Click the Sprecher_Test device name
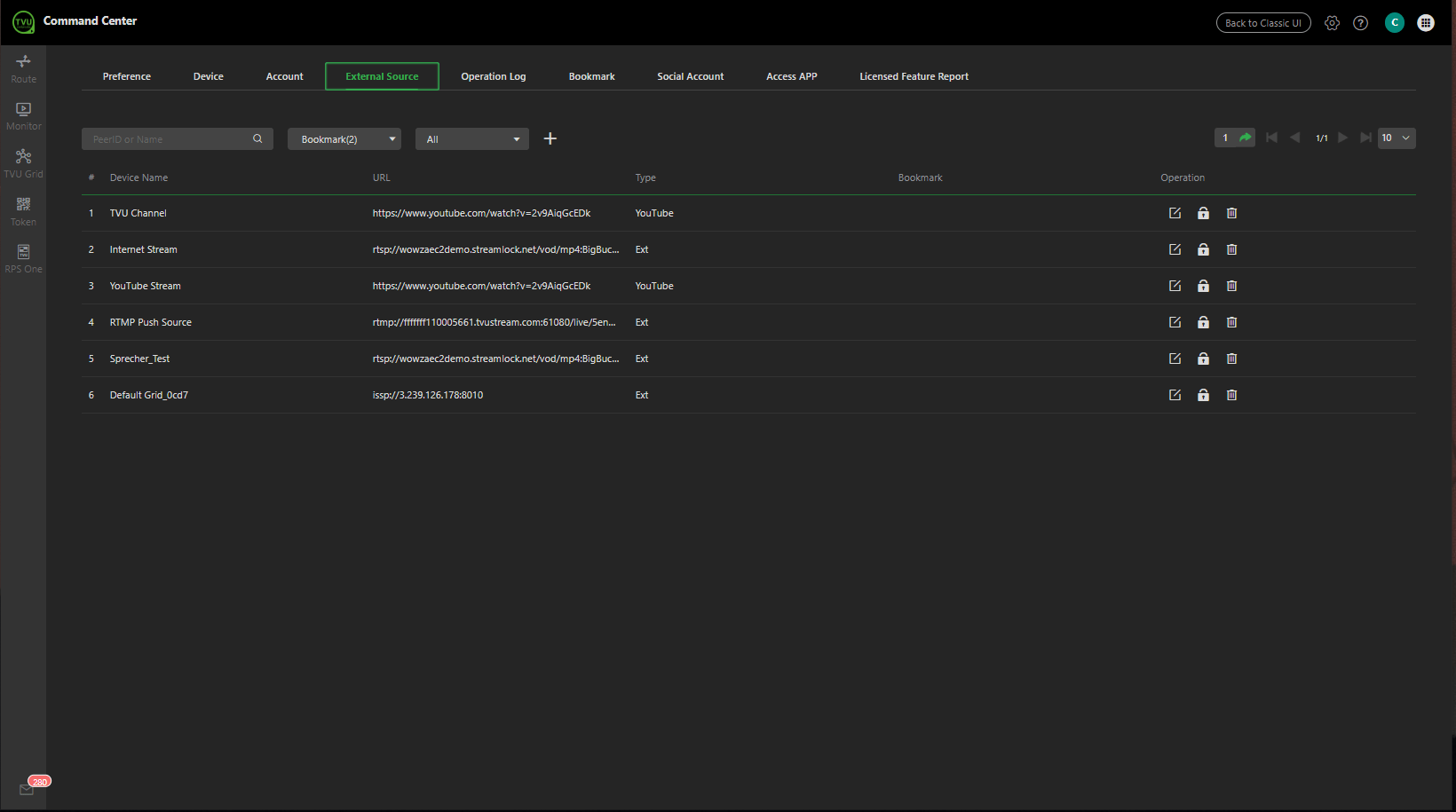Viewport: 1456px width, 812px height. click(x=139, y=359)
